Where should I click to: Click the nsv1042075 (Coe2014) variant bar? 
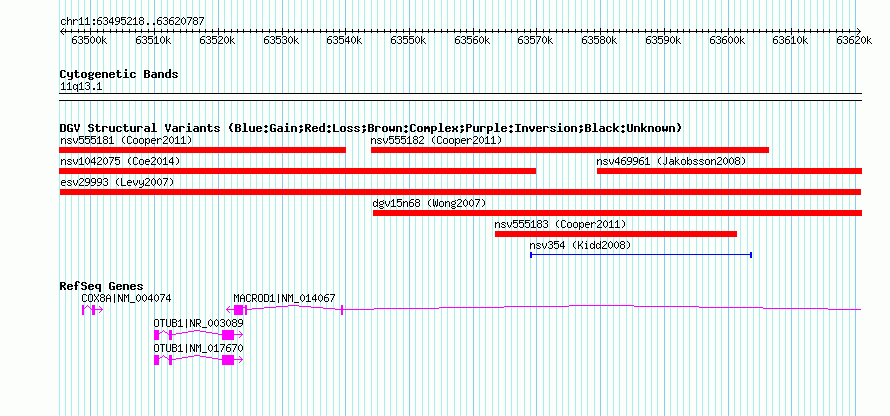point(297,171)
